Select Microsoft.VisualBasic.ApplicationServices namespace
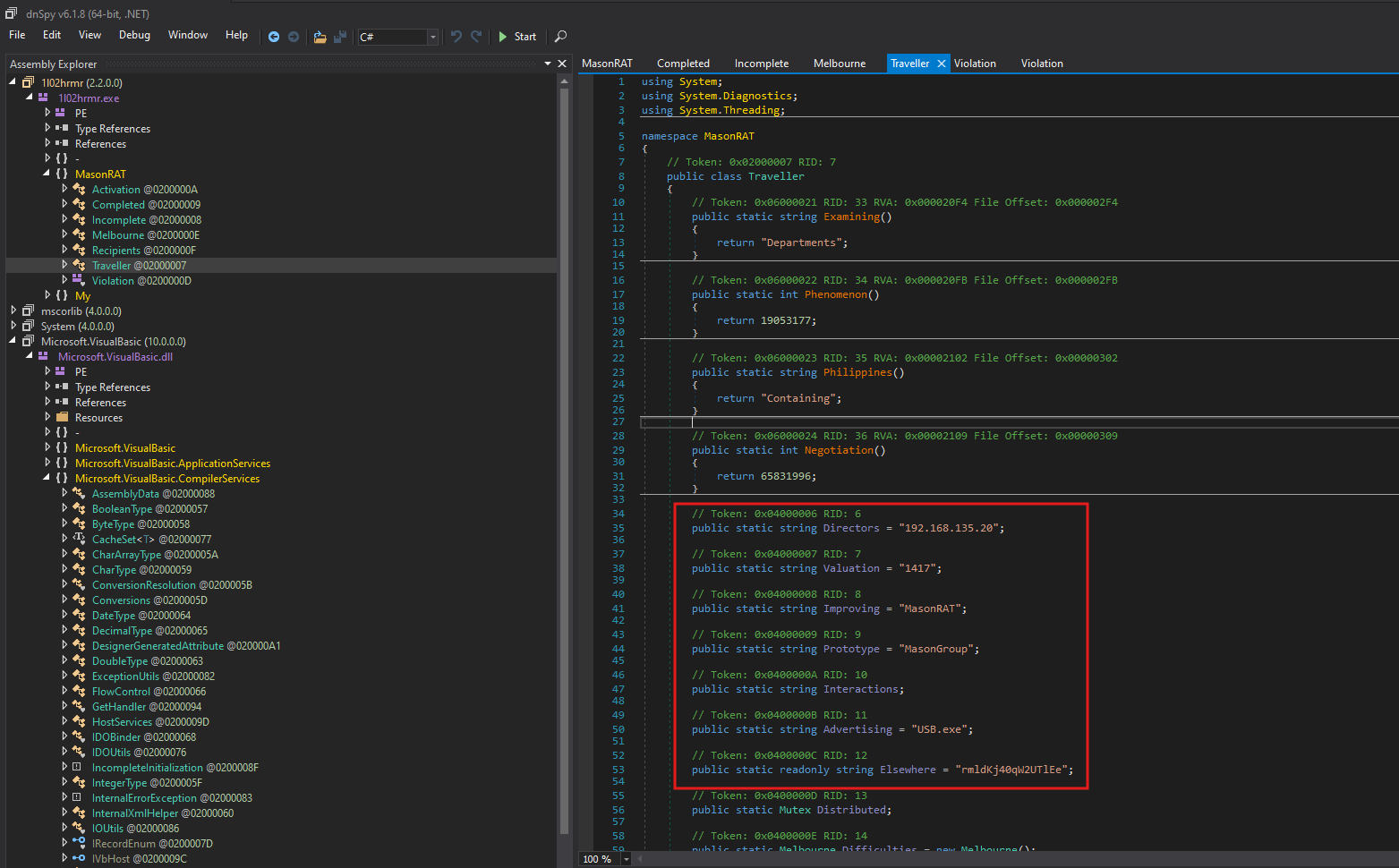This screenshot has height=868, width=1399. click(x=173, y=464)
